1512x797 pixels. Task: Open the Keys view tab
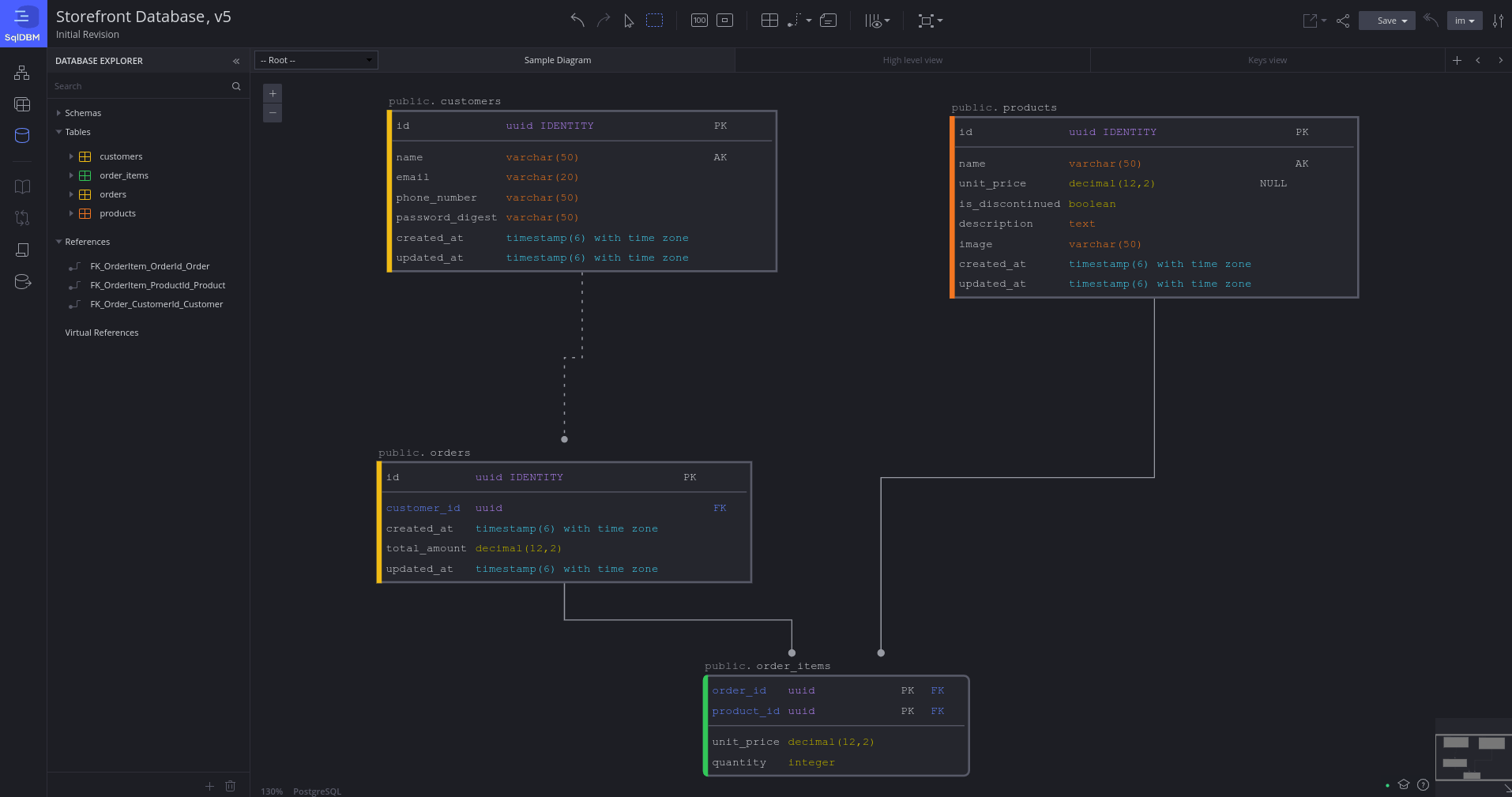[1266, 60]
